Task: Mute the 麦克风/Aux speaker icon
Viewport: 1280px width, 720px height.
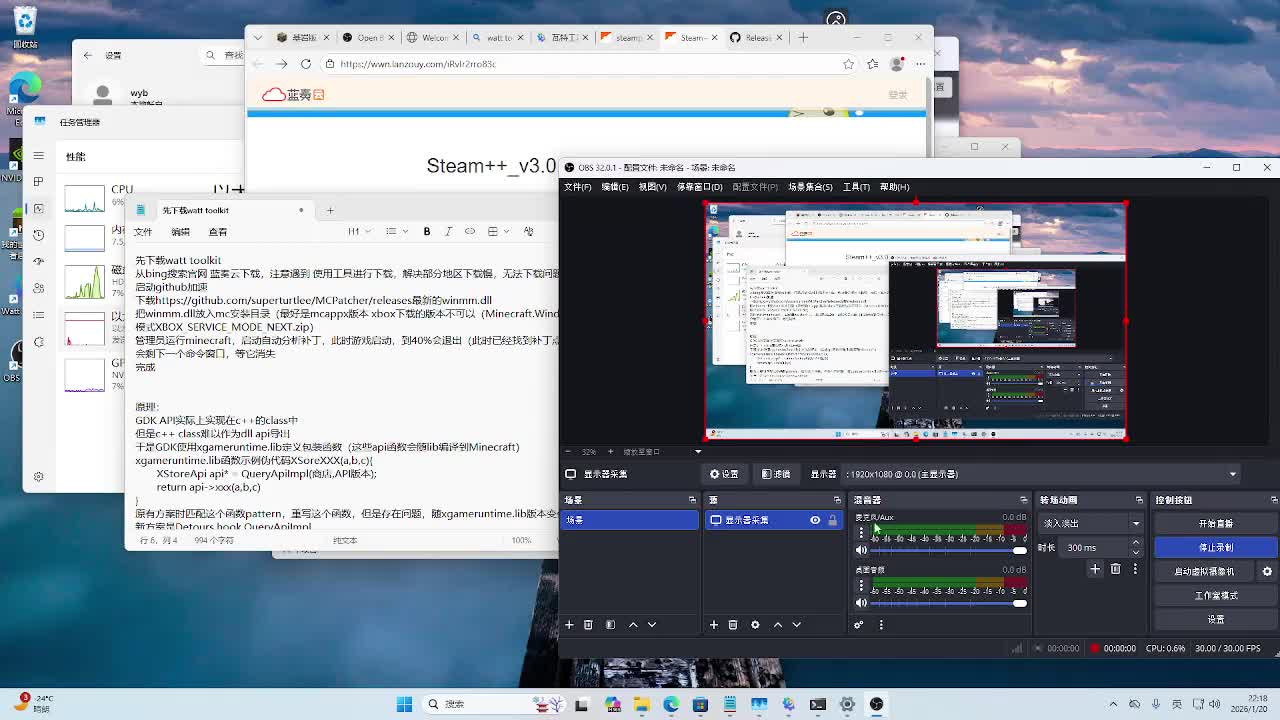Action: click(861, 550)
